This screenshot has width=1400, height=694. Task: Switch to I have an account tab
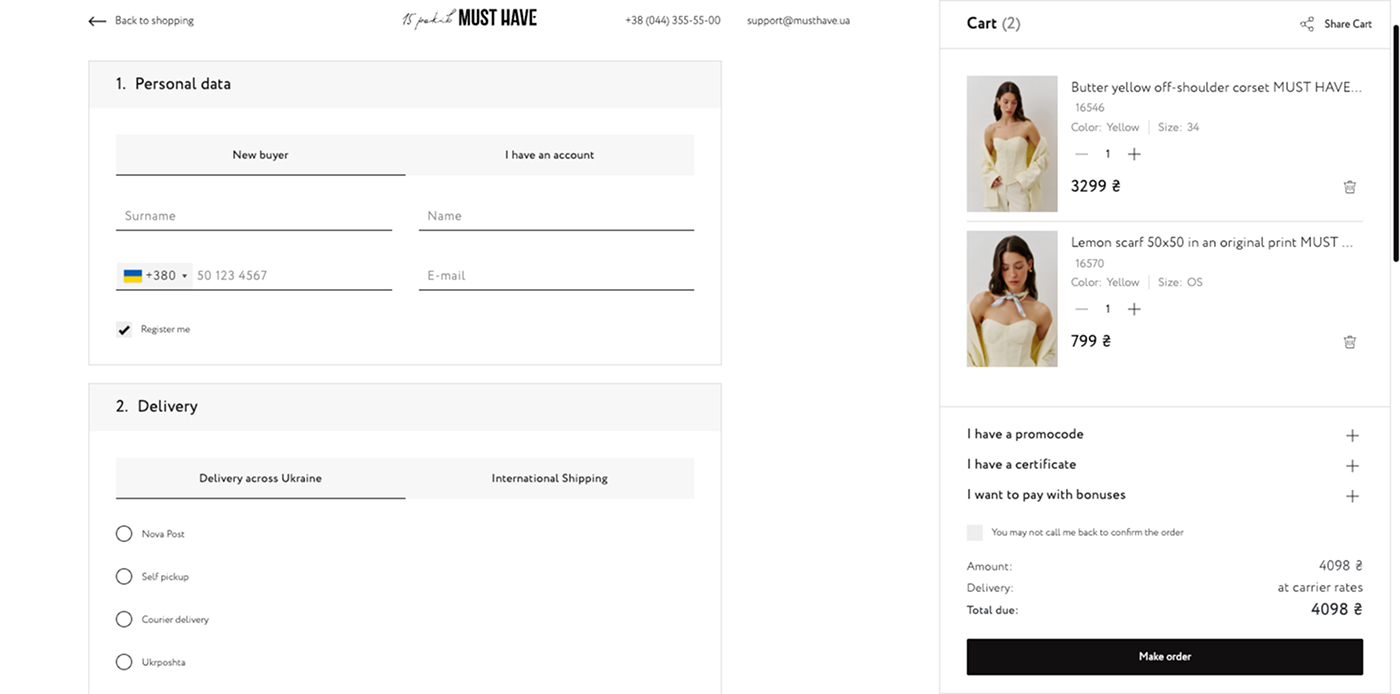(549, 155)
